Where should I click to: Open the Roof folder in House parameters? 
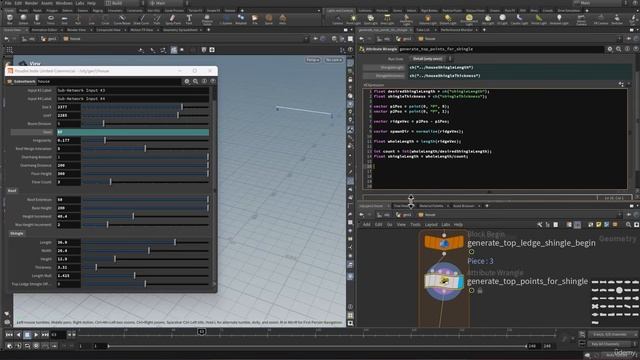[x=12, y=191]
